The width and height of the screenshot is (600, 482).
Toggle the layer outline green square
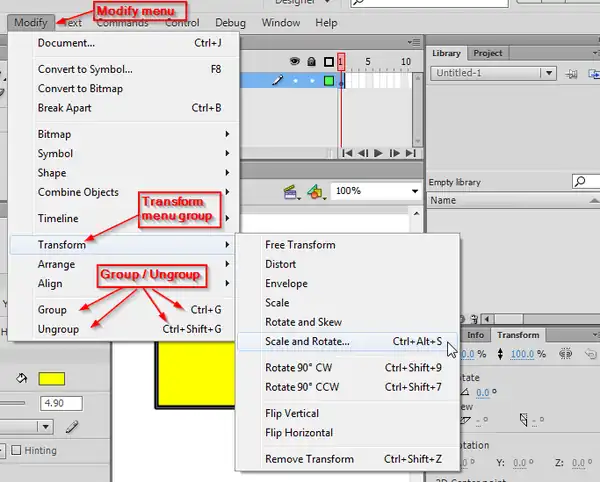coord(328,80)
